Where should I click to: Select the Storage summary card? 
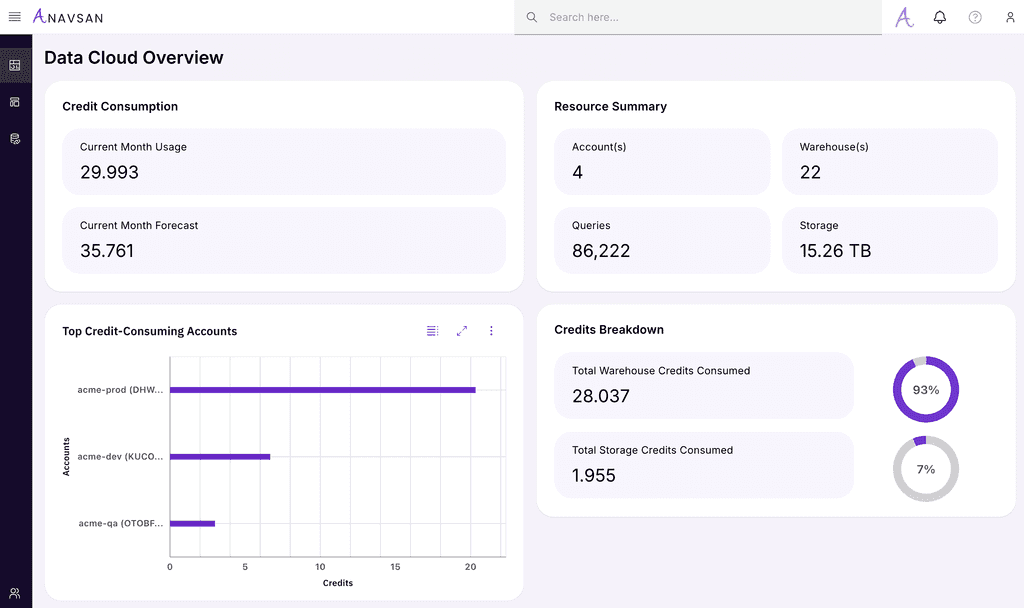889,240
